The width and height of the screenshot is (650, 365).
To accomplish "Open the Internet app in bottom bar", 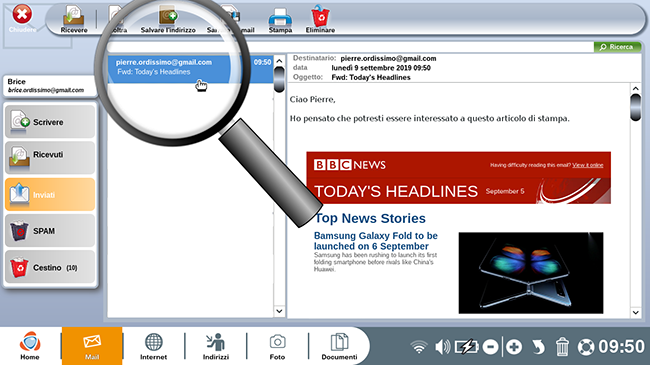I will (x=153, y=346).
